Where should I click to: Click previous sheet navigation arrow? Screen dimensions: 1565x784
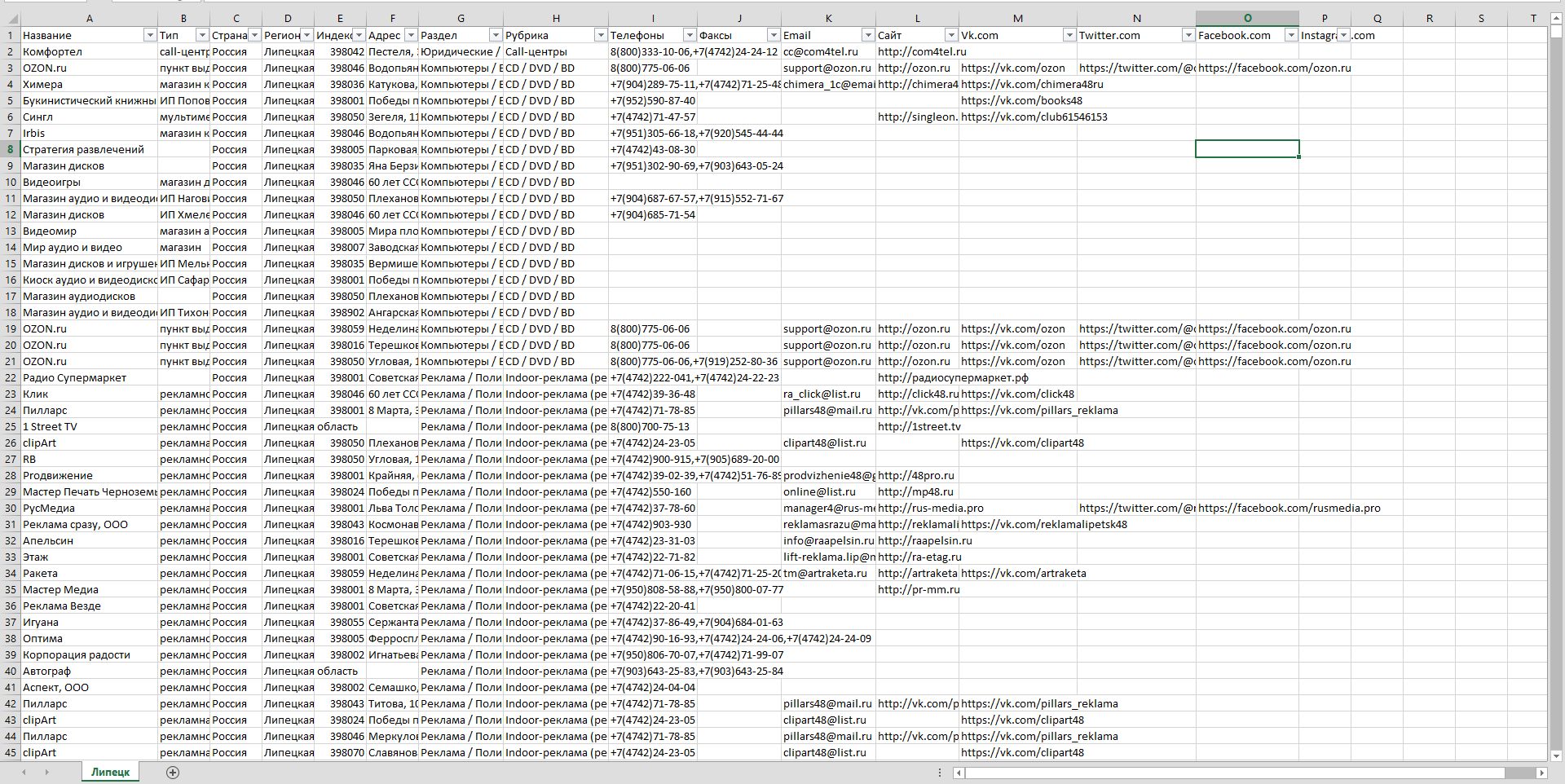pos(24,772)
